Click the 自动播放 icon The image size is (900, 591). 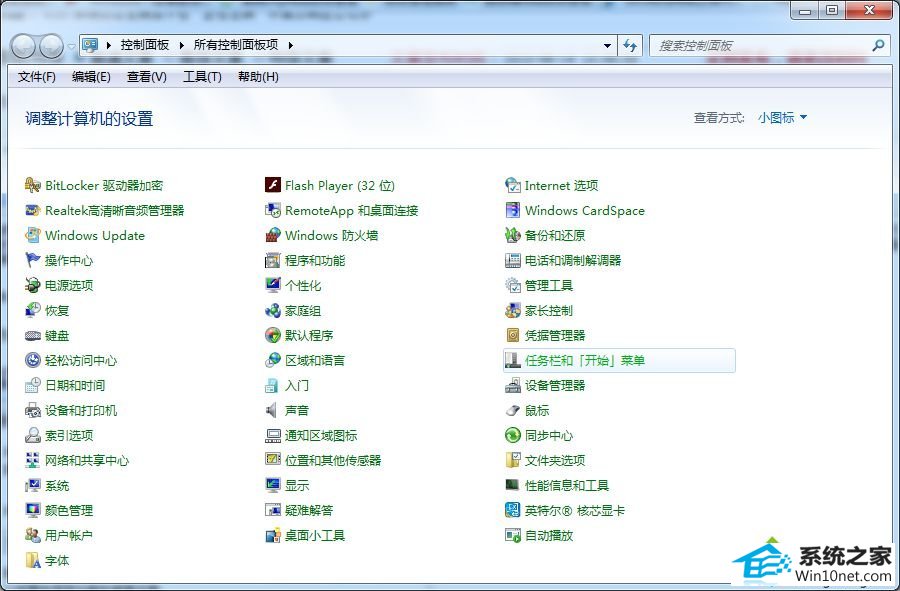[x=513, y=535]
